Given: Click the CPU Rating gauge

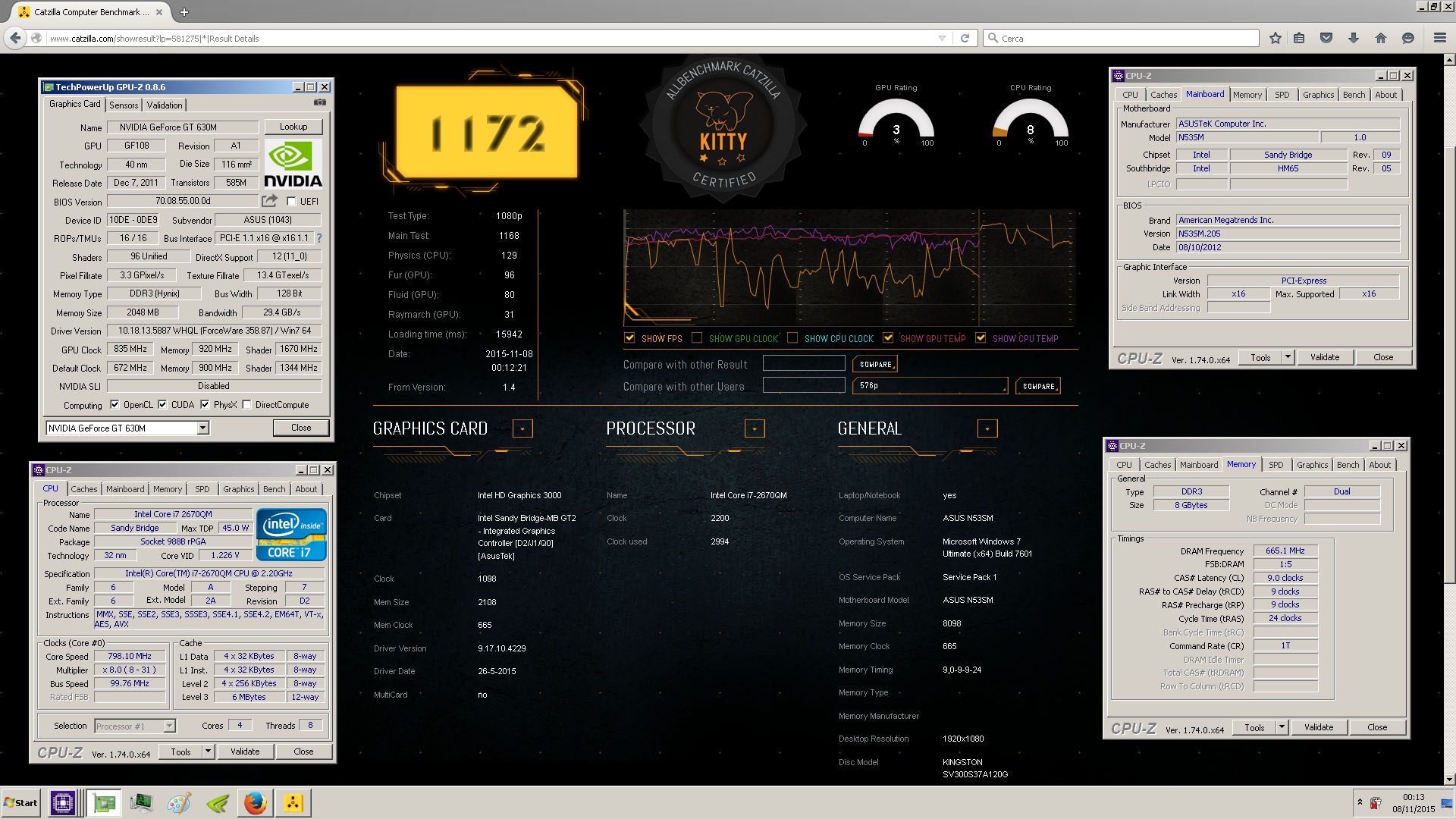Looking at the screenshot, I should [x=1031, y=123].
